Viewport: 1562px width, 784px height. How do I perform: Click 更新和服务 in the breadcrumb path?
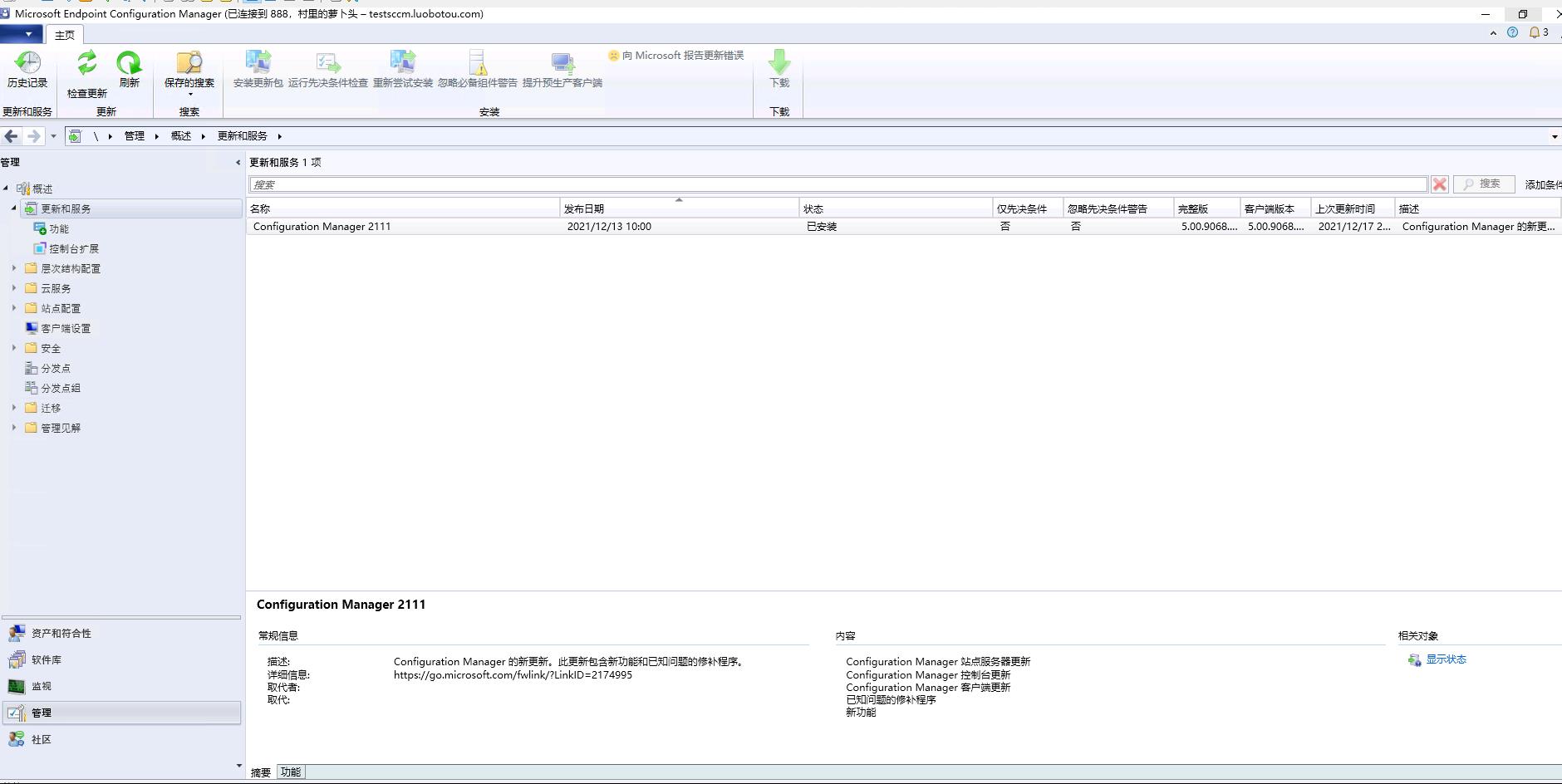click(x=243, y=136)
